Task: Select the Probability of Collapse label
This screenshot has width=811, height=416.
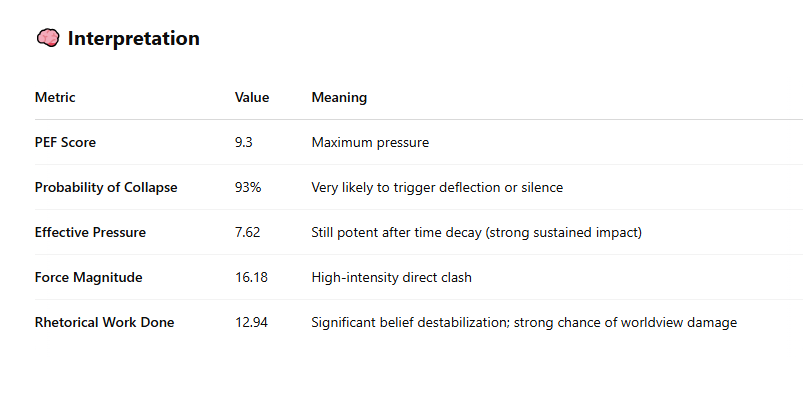Action: [x=106, y=187]
